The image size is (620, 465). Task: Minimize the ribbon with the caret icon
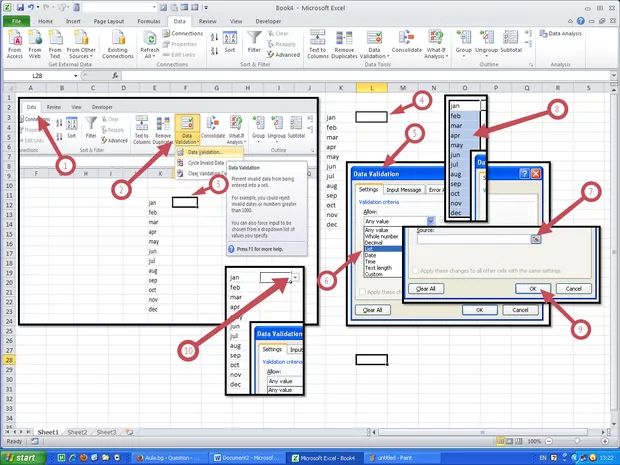click(x=570, y=21)
